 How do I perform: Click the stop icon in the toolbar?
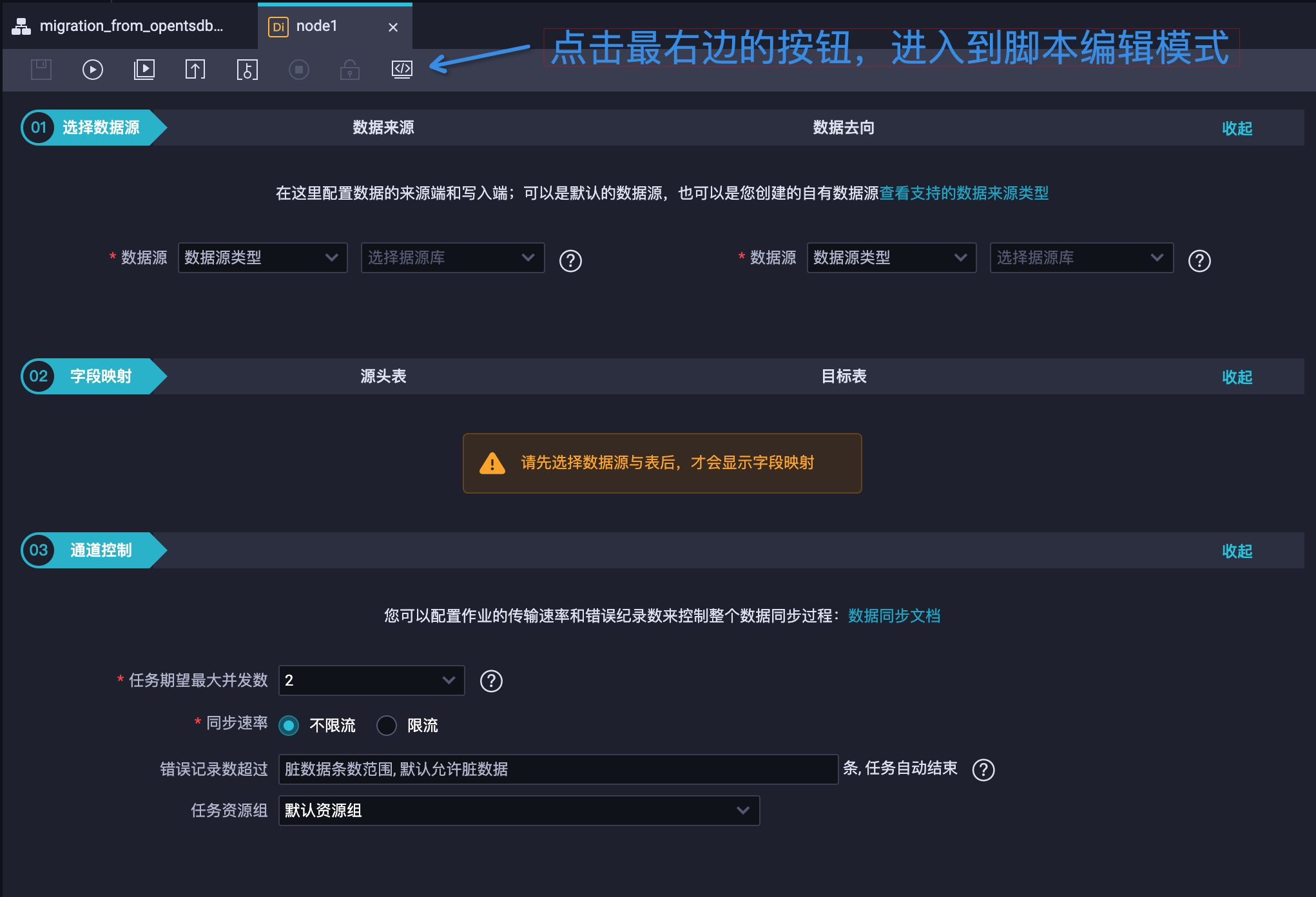[298, 69]
